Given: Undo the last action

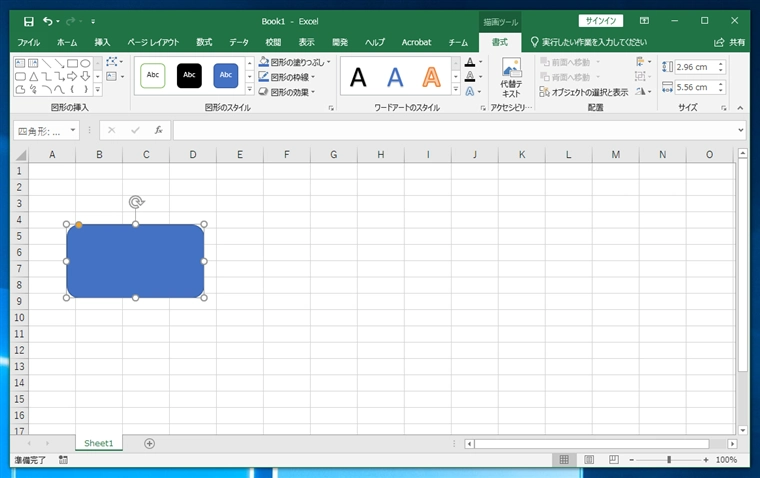Looking at the screenshot, I should point(48,21).
